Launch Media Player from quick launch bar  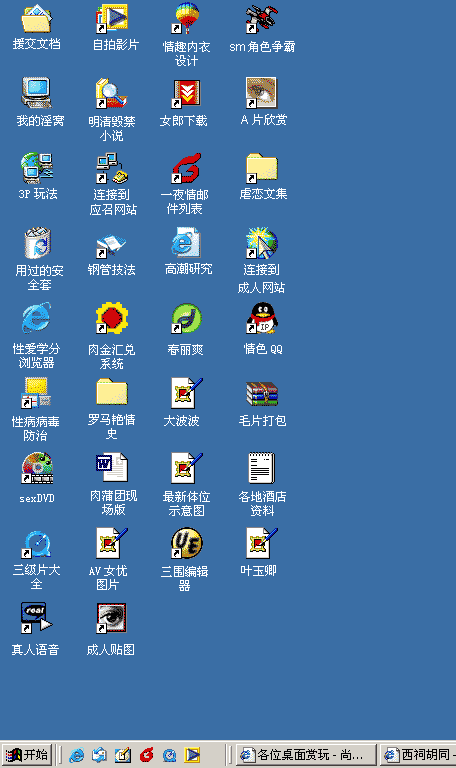point(192,755)
